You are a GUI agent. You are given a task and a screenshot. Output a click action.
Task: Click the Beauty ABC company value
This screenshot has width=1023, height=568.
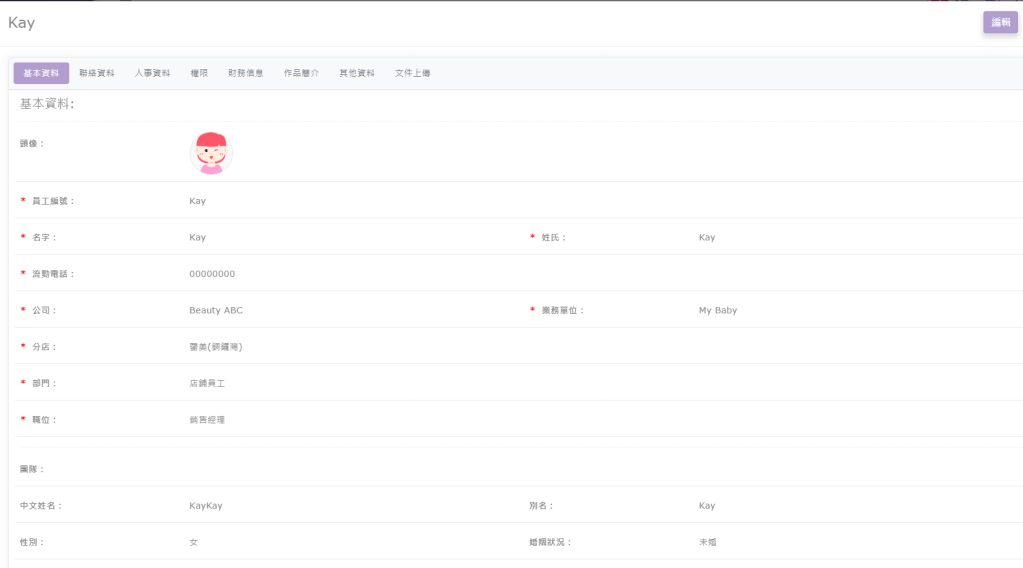(x=216, y=311)
